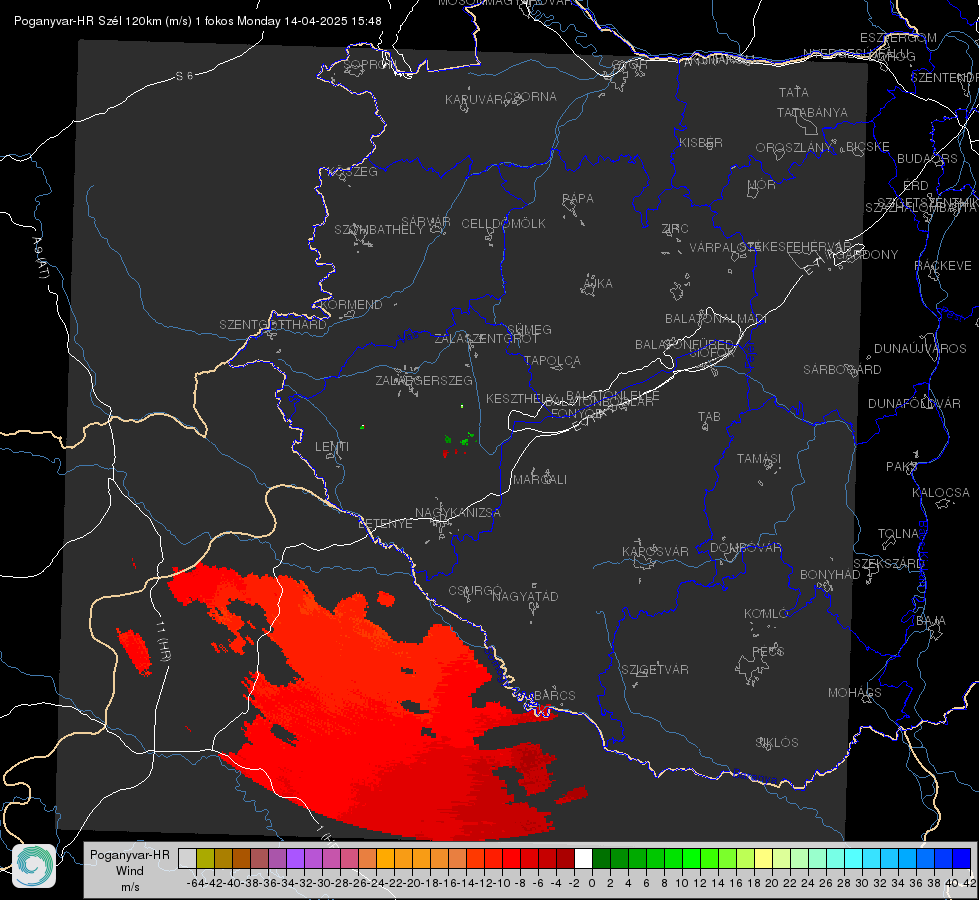Click the radar title text with the 15:48 timestamp
Image resolution: width=979 pixels, height=900 pixels.
pyautogui.click(x=198, y=21)
